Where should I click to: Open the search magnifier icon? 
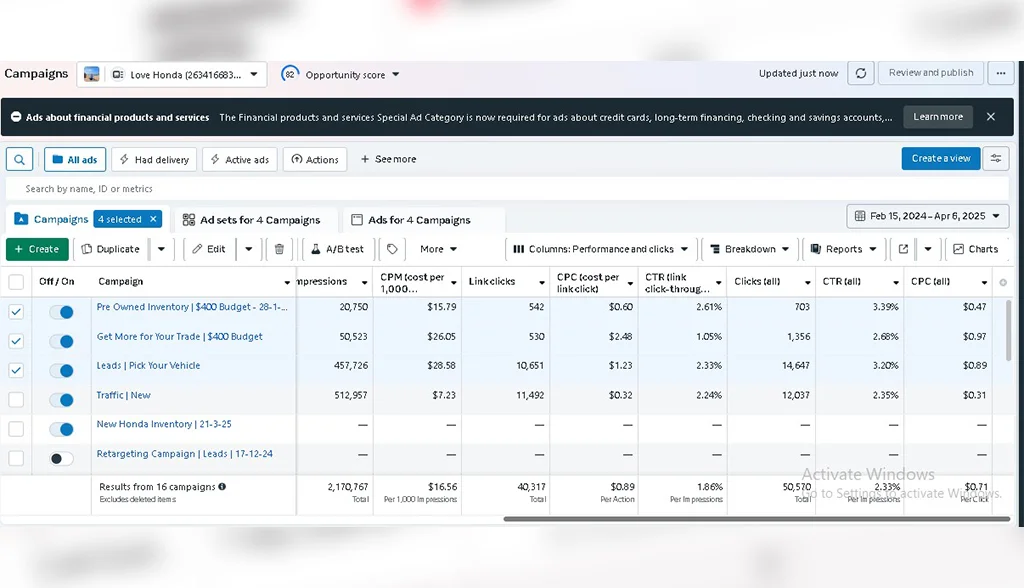click(x=20, y=159)
